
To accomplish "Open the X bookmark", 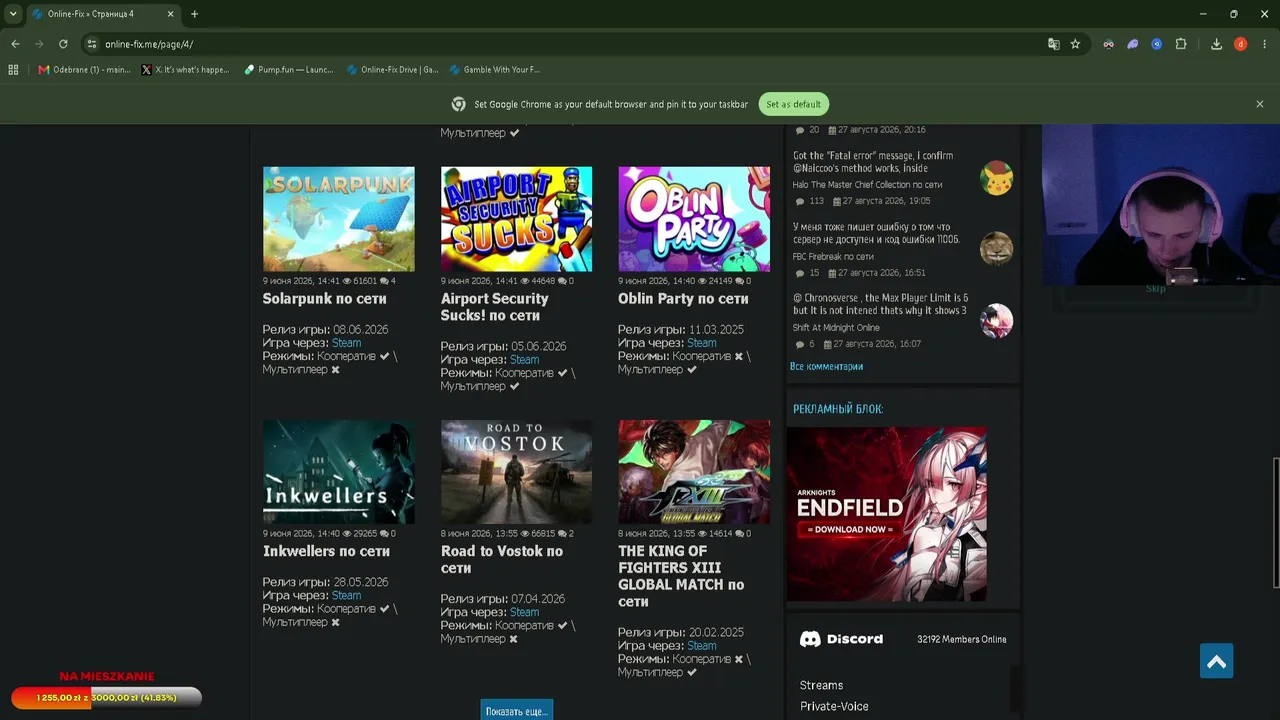I will coord(186,70).
